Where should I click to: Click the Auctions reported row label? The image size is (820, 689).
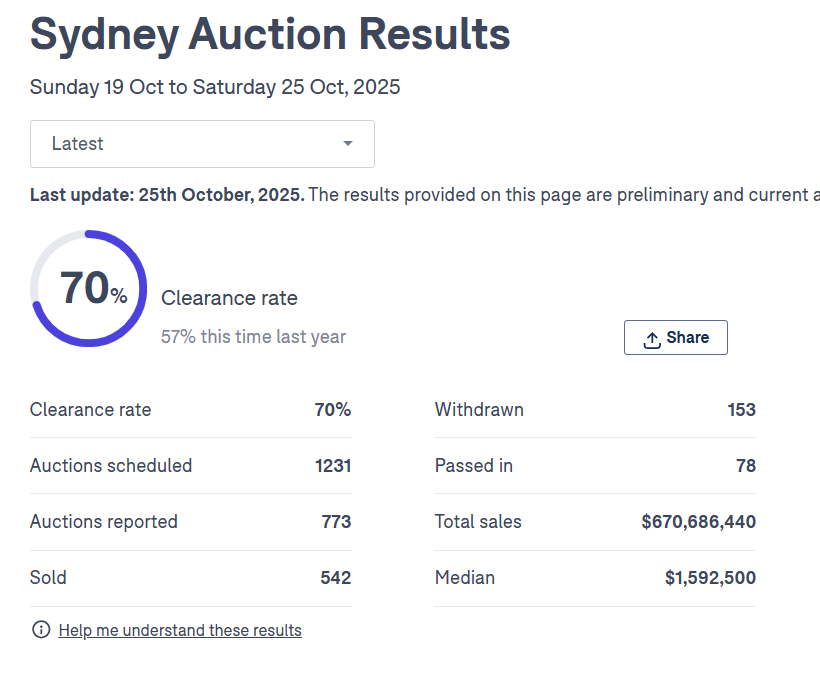click(104, 522)
